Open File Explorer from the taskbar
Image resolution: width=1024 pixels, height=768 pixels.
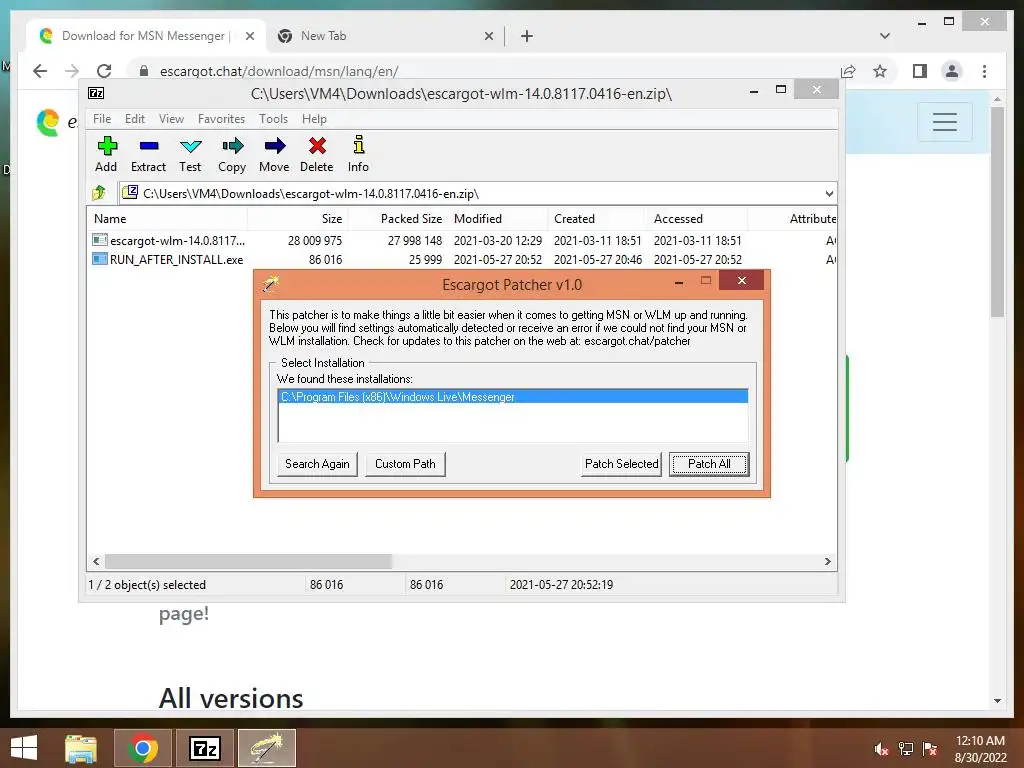(81, 748)
